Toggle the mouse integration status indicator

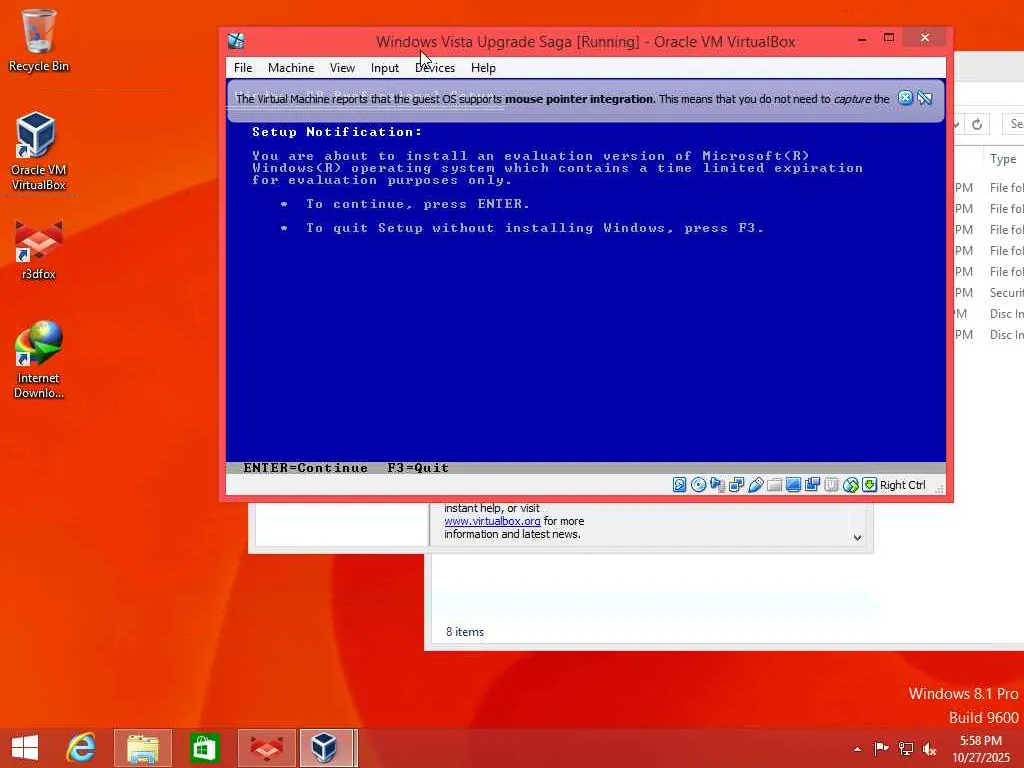pos(850,485)
